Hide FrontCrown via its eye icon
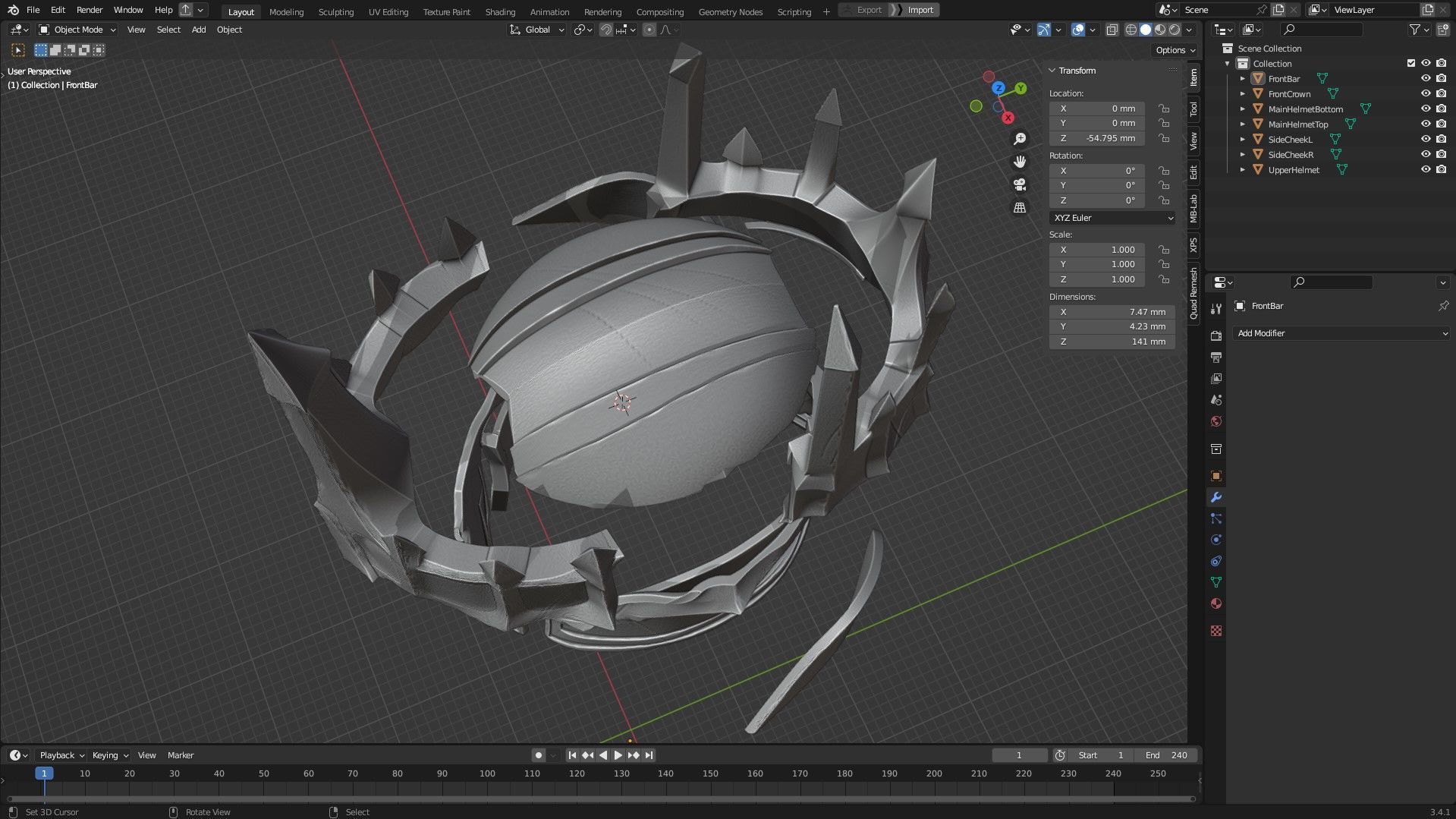This screenshot has width=1456, height=819. 1426,94
